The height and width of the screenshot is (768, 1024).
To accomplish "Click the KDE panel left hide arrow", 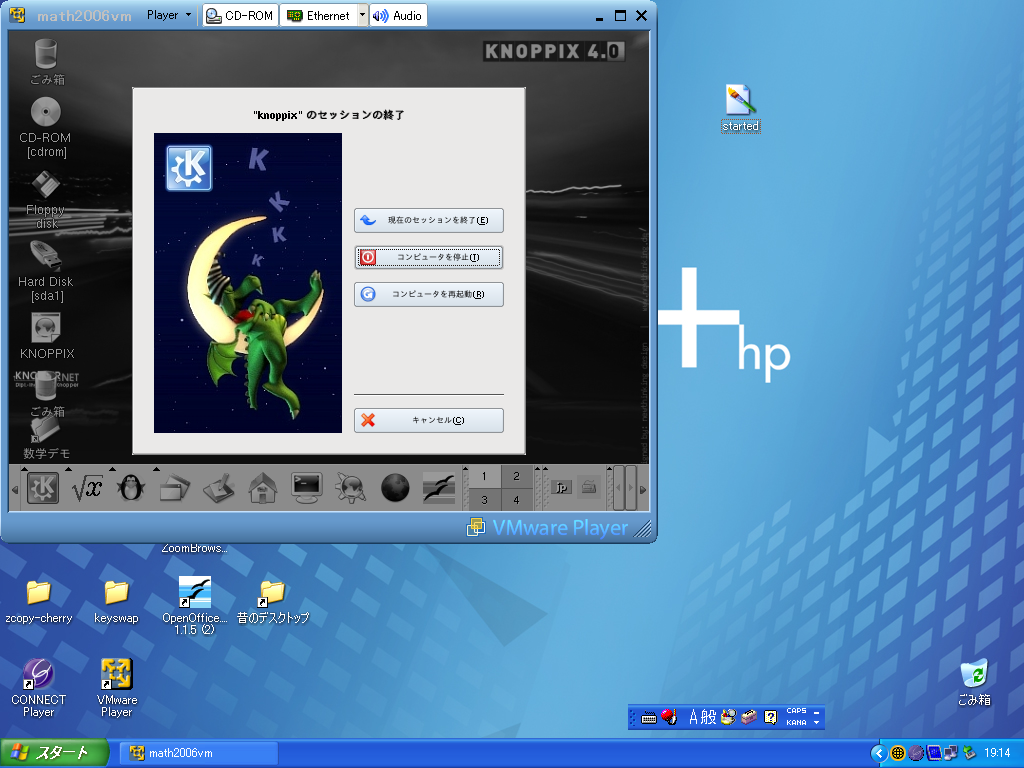I will 14,488.
